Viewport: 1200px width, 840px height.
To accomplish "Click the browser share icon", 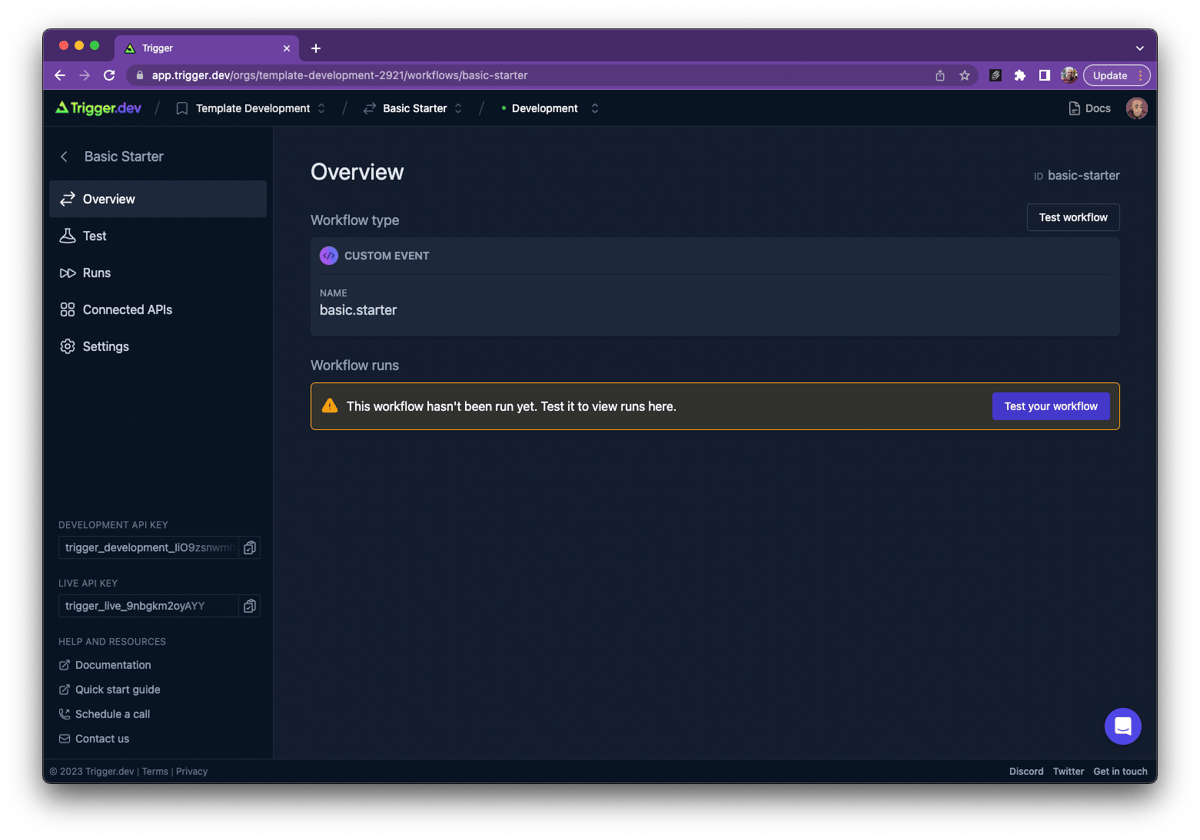I will tap(940, 75).
